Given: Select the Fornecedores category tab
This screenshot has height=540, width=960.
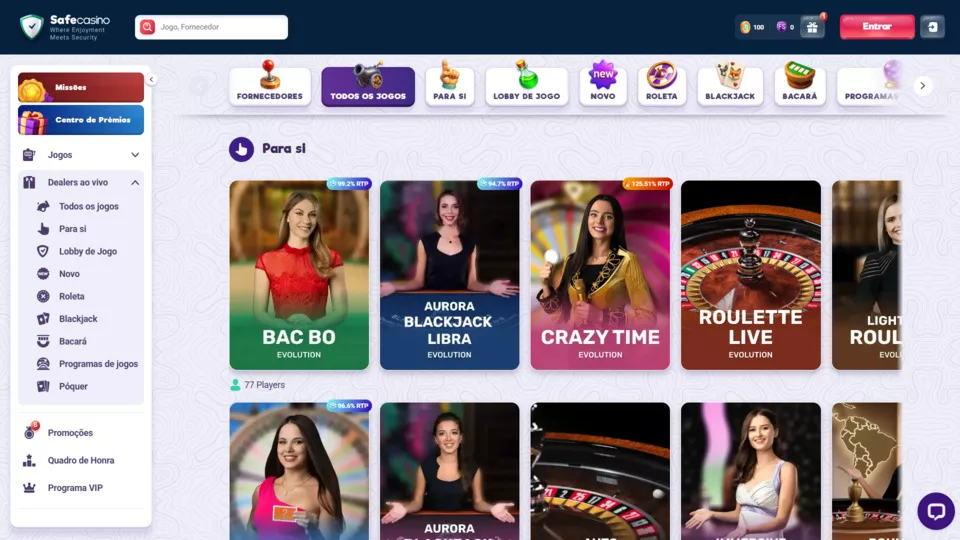Looking at the screenshot, I should click(x=269, y=84).
